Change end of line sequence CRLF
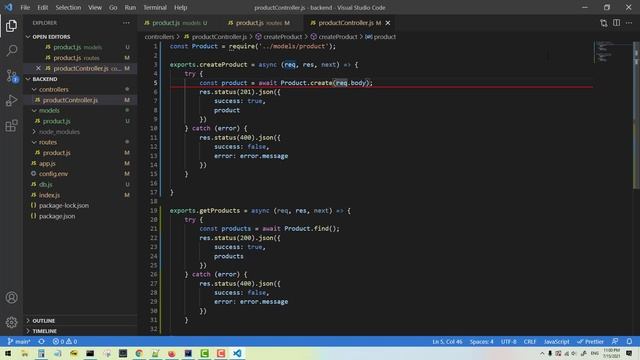Screen dimensions: 640x360 [x=530, y=342]
